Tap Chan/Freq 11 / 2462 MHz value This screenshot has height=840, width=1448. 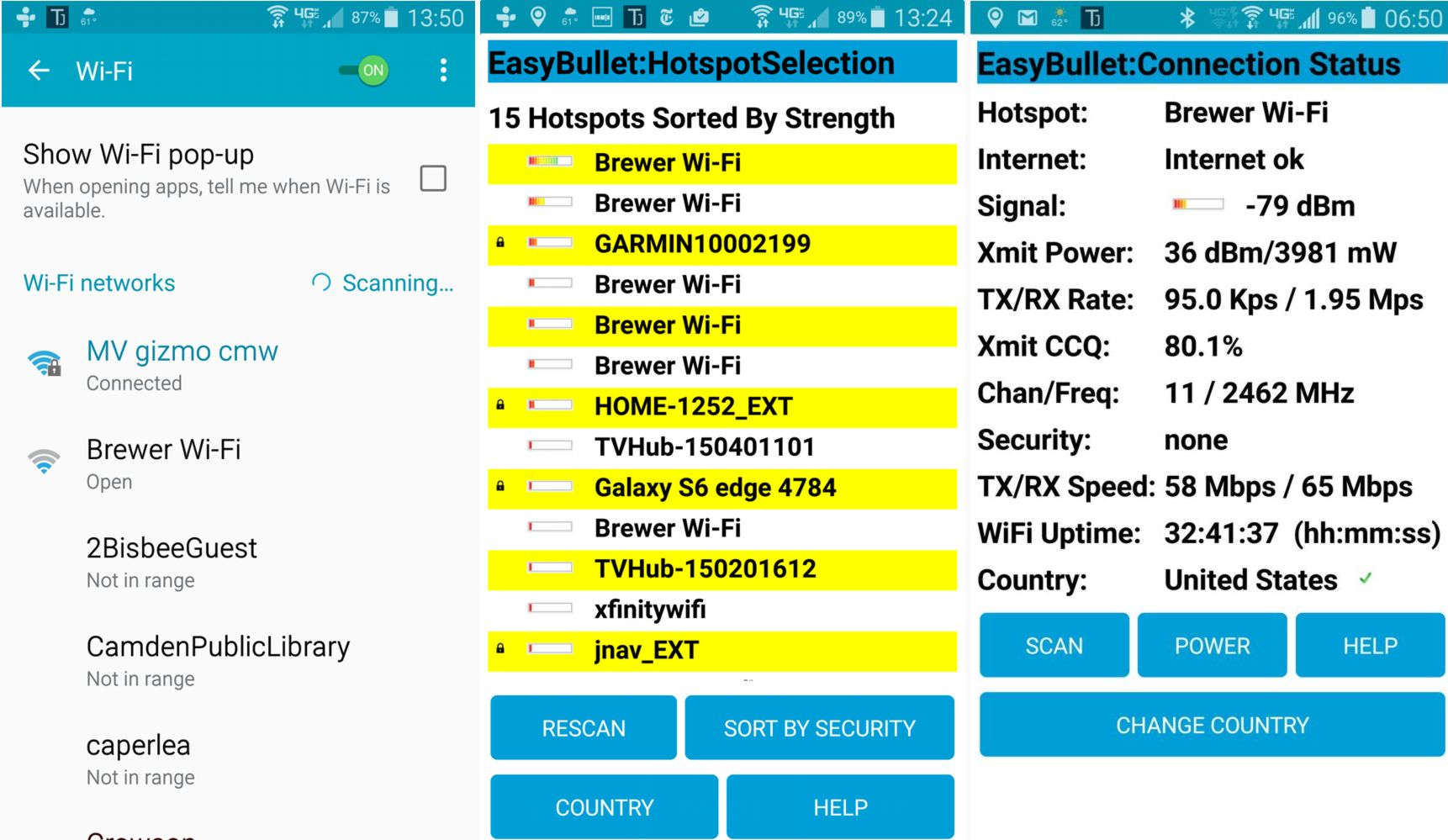pyautogui.click(x=1259, y=394)
